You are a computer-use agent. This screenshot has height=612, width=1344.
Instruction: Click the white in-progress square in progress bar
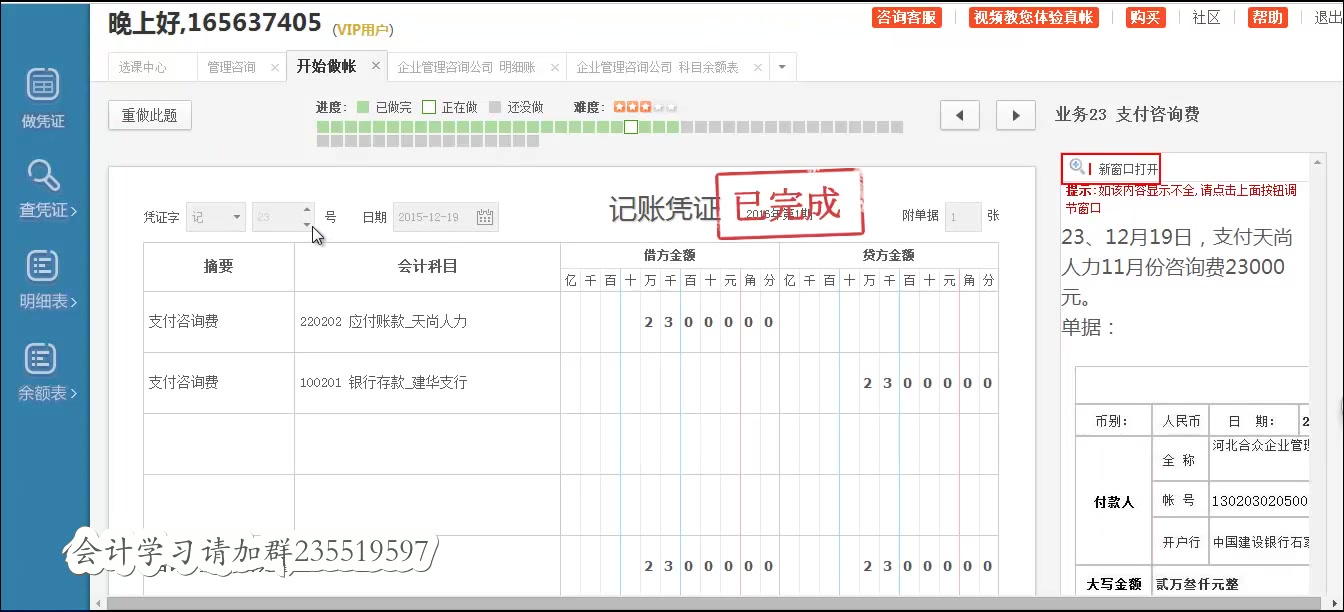(x=631, y=127)
